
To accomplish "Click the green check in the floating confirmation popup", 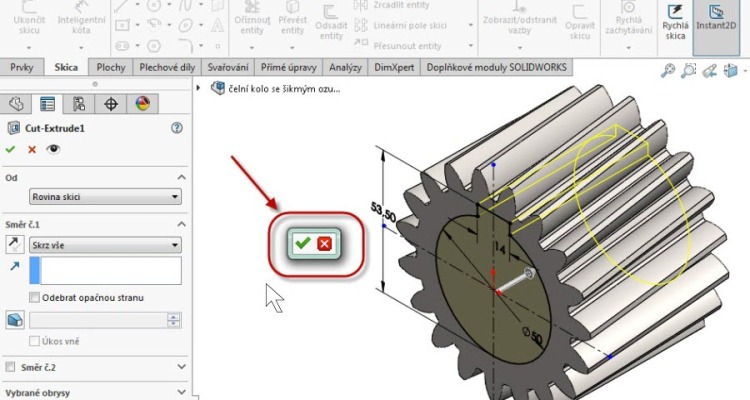I will 303,244.
